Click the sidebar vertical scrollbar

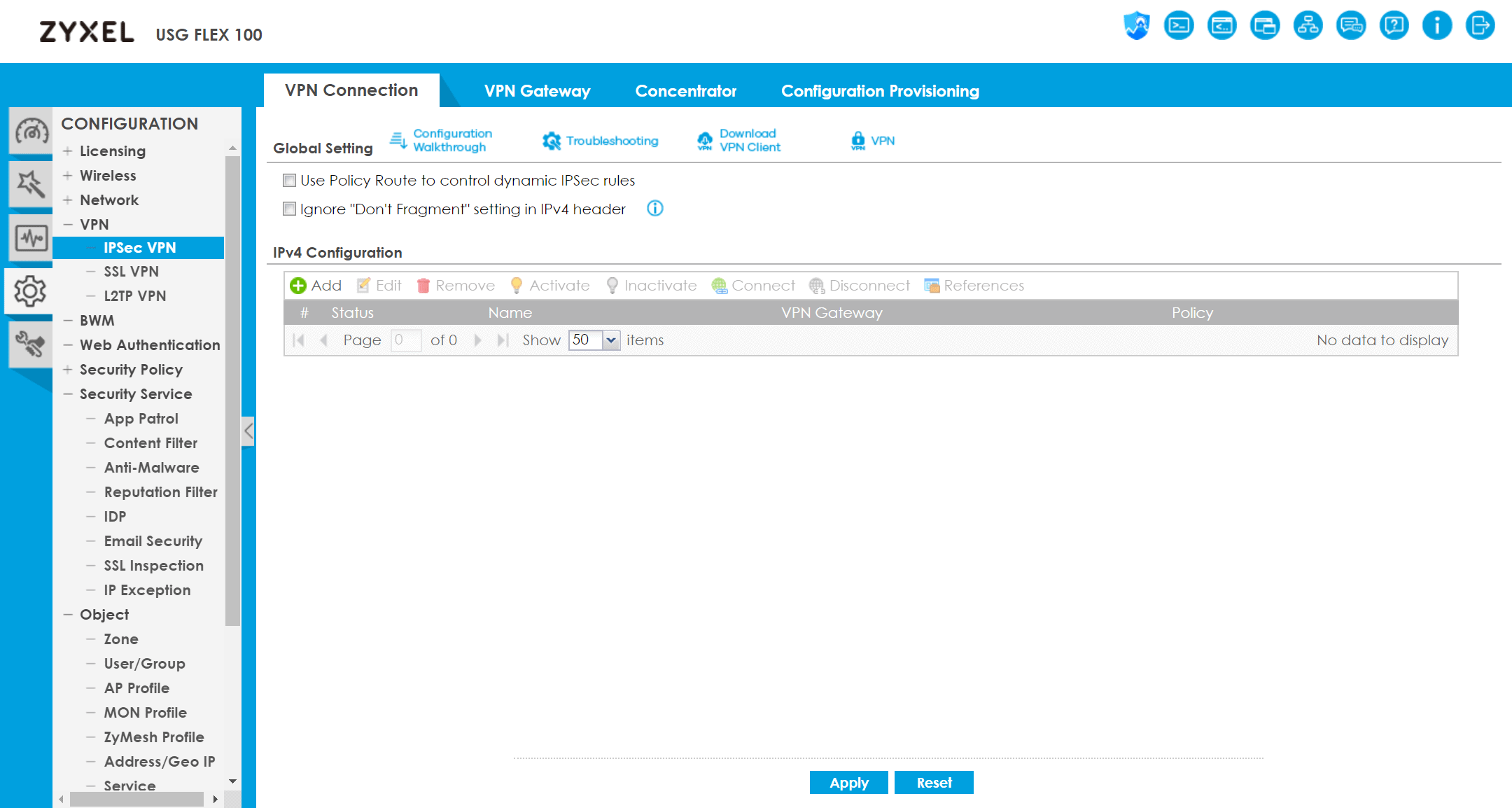[x=232, y=392]
